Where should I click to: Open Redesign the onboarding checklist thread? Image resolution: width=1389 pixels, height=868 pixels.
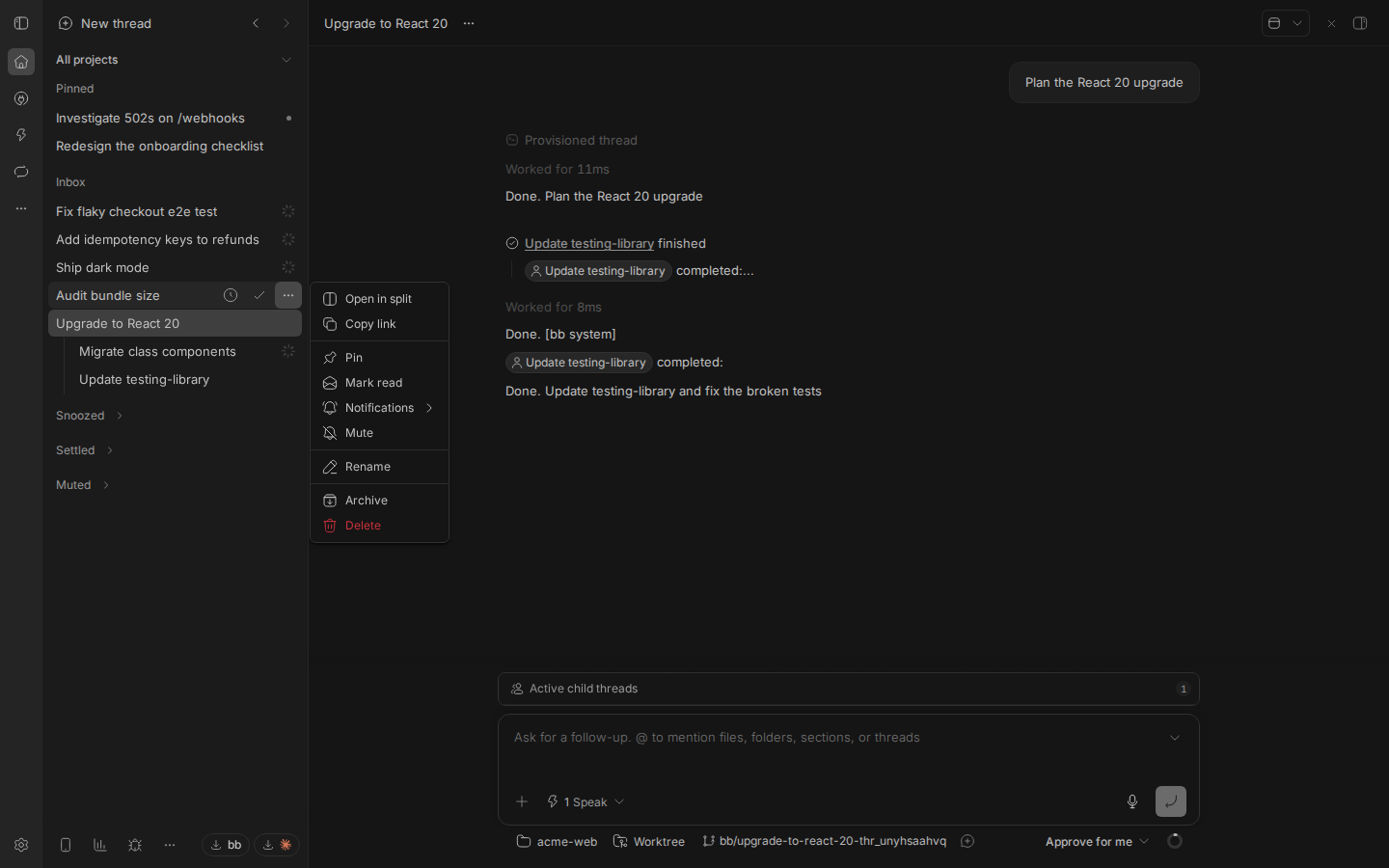click(175, 147)
